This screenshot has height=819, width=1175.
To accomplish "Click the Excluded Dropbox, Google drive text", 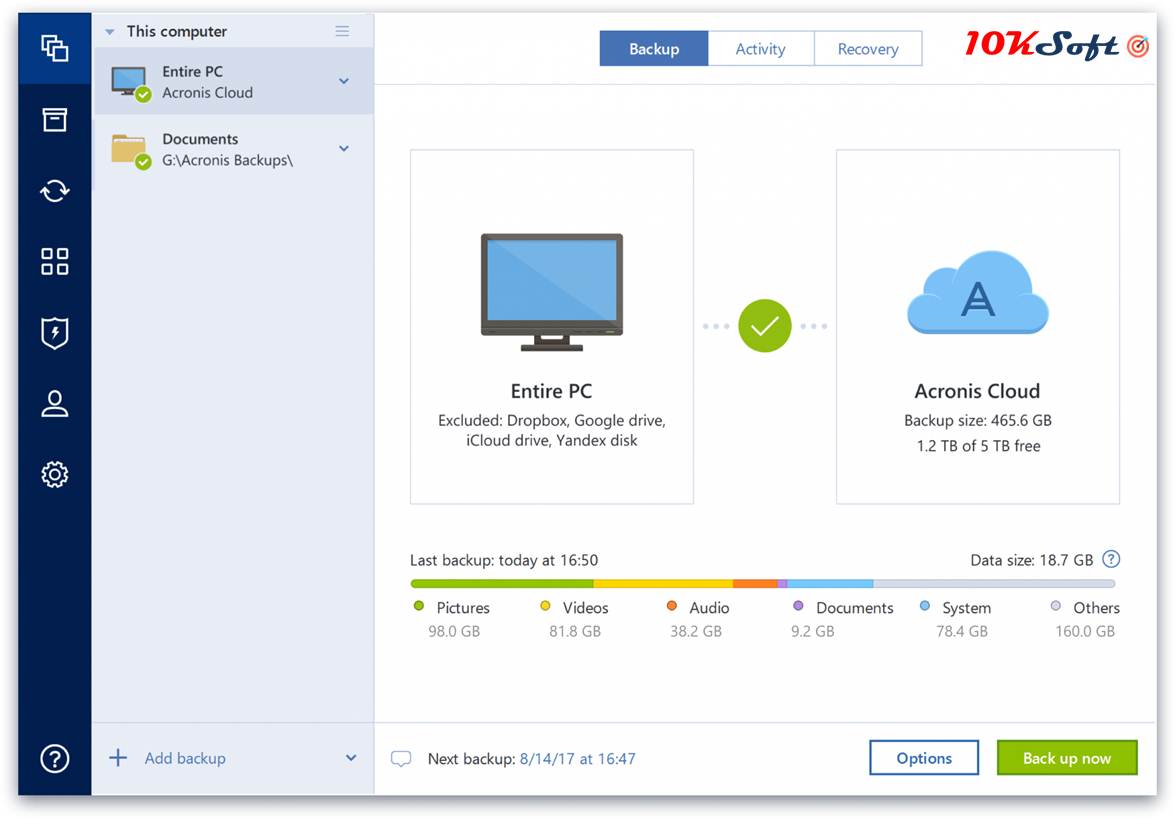I will 552,431.
